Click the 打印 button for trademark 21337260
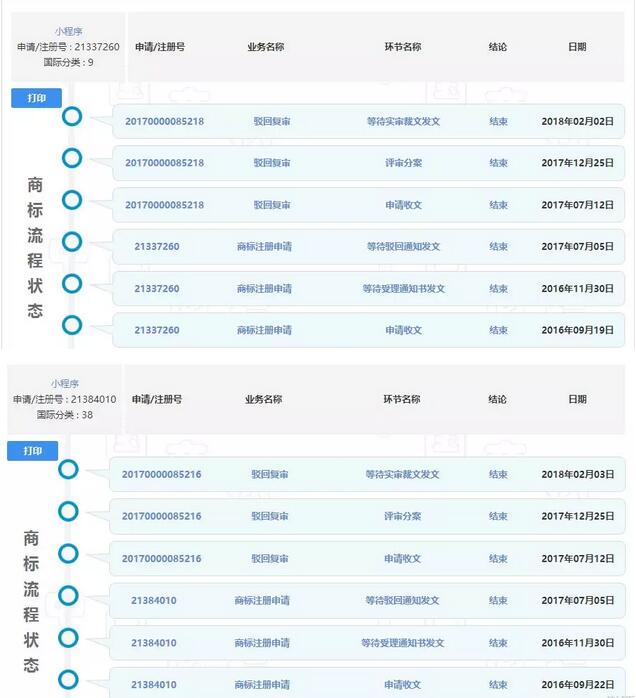Screen dimensions: 636x698 tap(36, 98)
